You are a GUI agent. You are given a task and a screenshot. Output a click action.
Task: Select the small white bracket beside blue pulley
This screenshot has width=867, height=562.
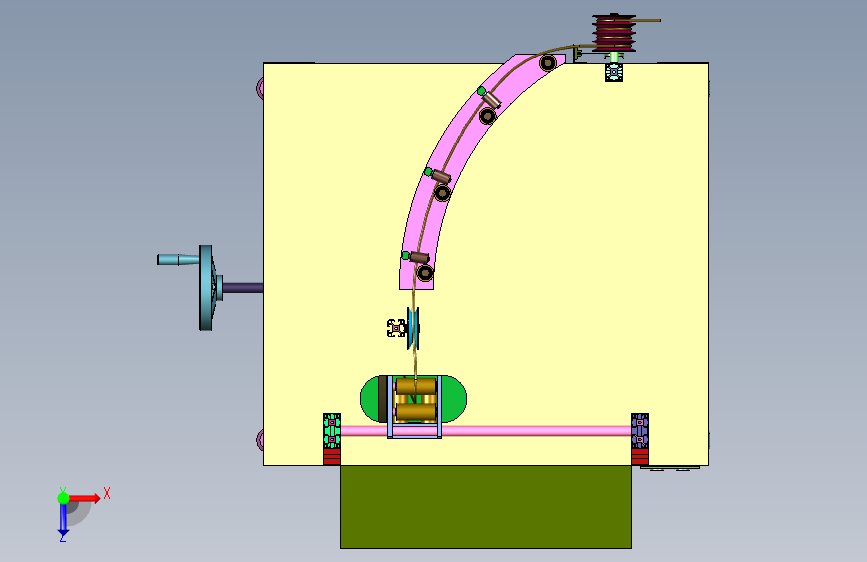point(396,328)
